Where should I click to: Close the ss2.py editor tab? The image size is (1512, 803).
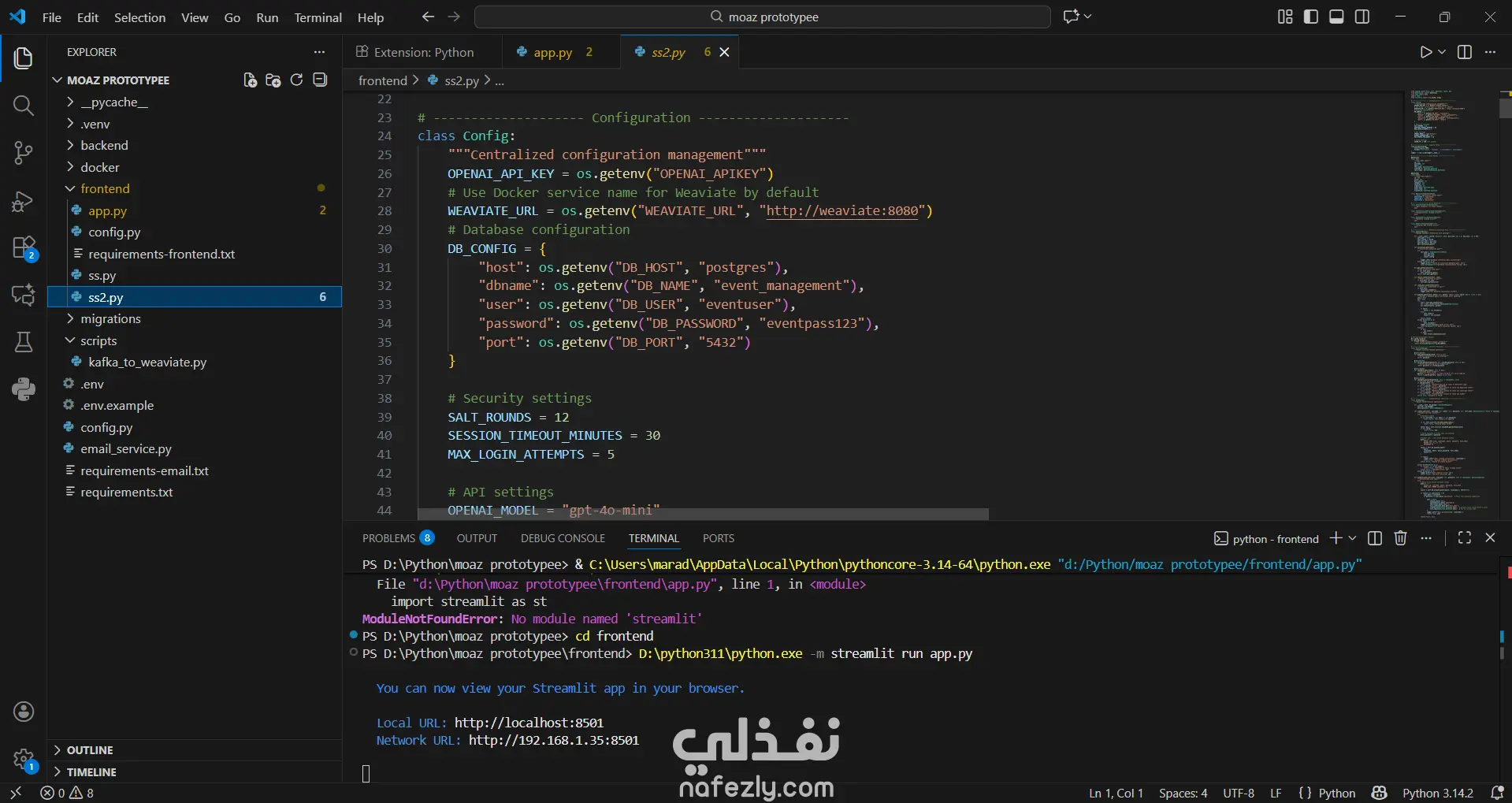[725, 52]
